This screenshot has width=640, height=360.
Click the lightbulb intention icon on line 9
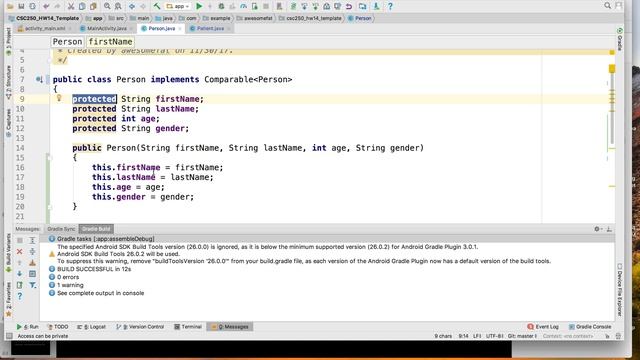coord(59,98)
